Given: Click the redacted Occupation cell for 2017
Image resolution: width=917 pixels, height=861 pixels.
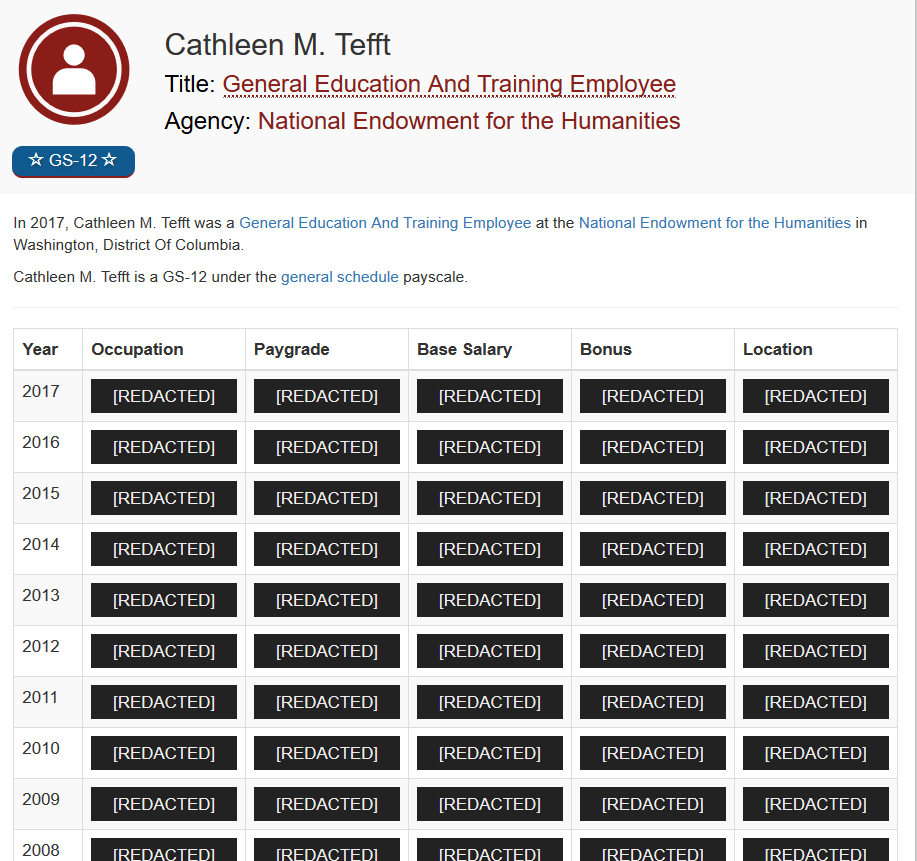Looking at the screenshot, I should [164, 396].
